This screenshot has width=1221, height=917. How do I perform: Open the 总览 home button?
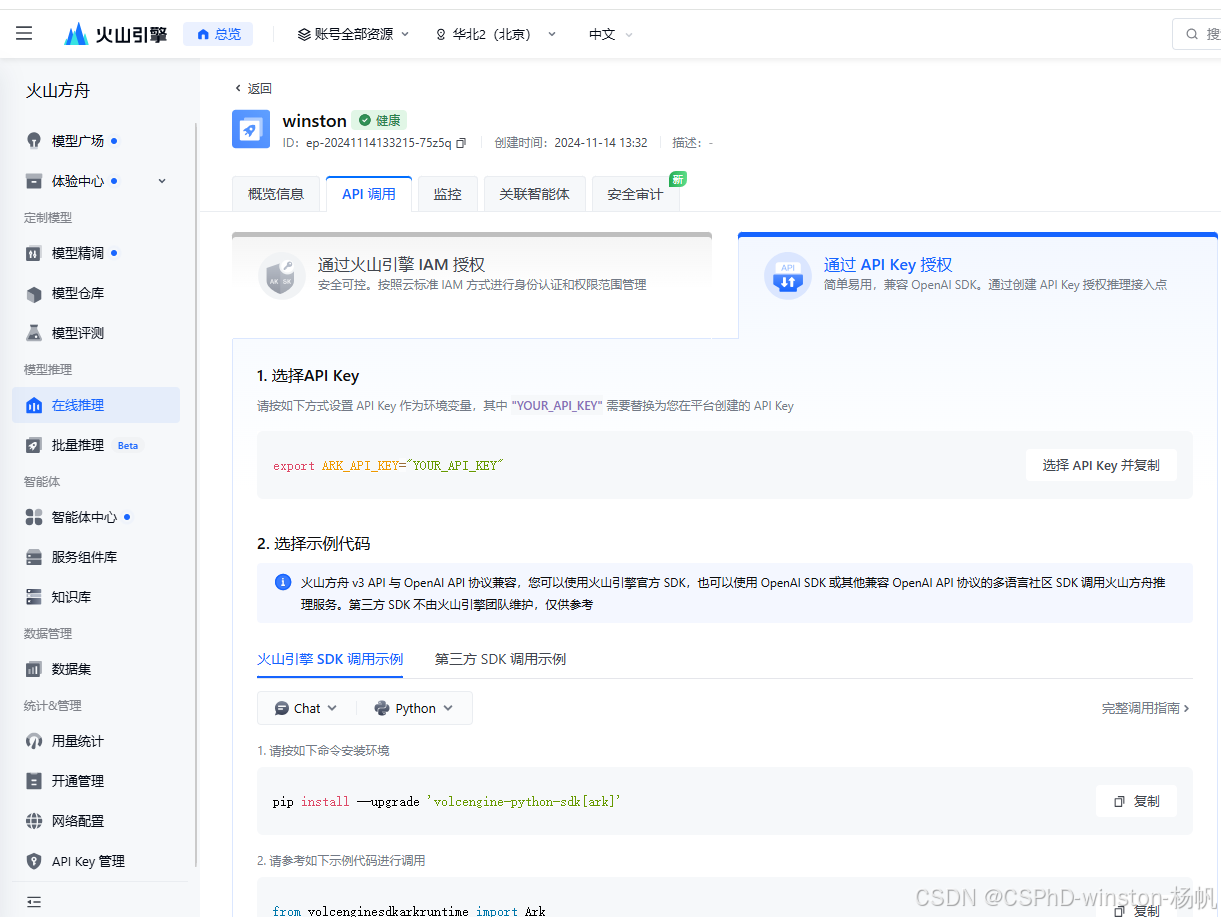tap(218, 34)
